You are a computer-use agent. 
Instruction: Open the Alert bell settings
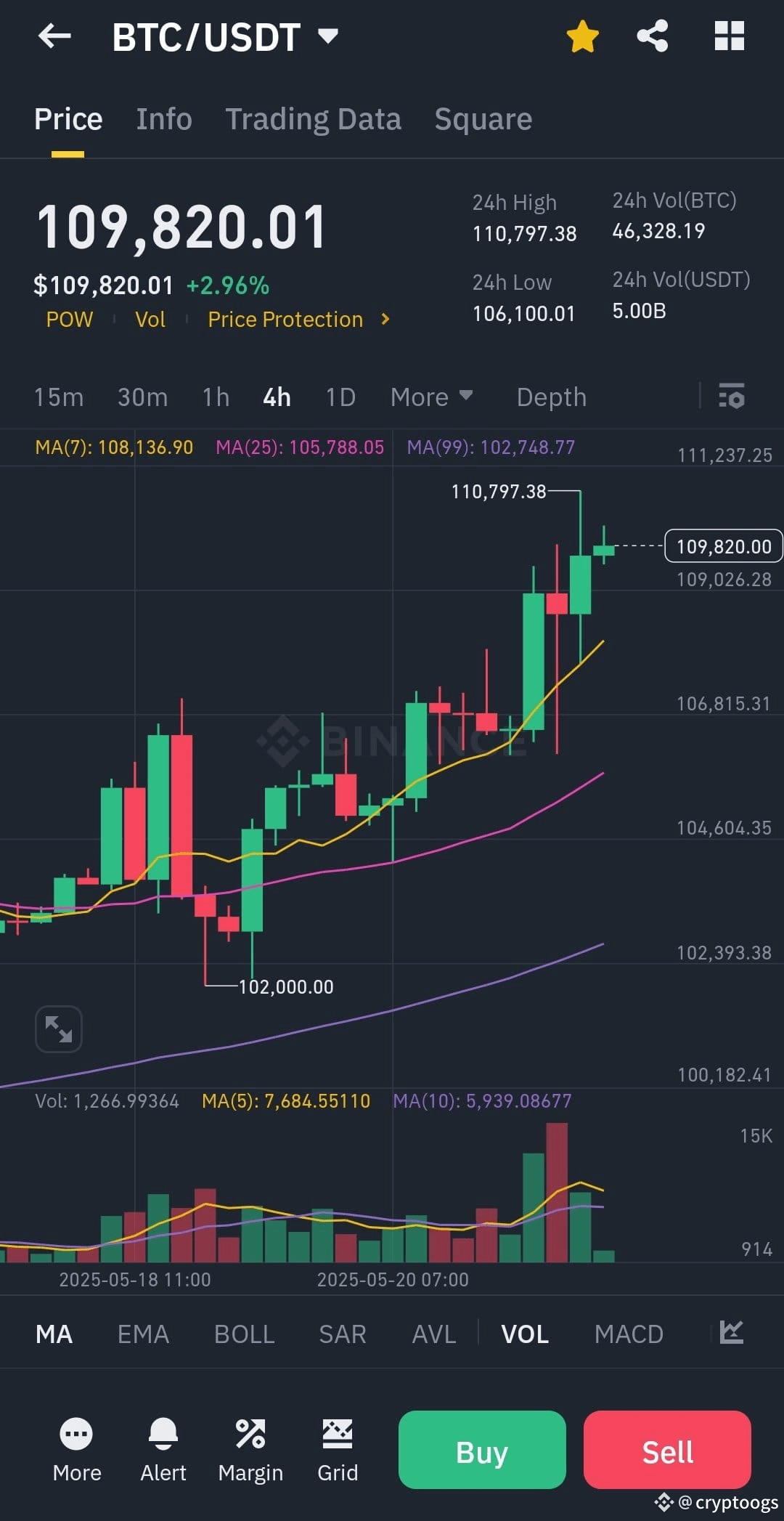pos(163,1451)
